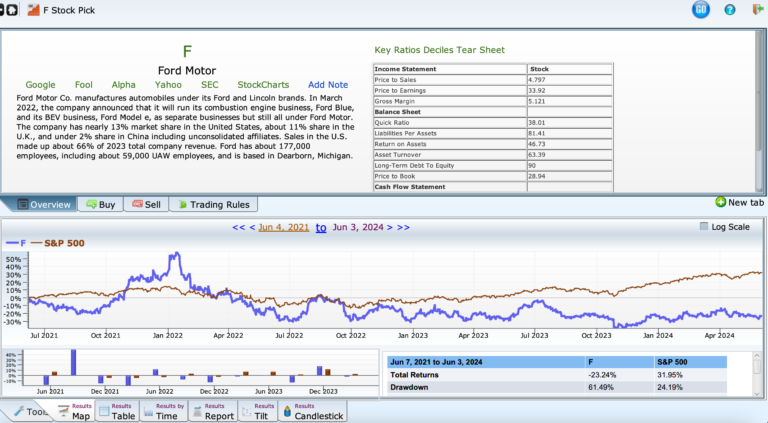768x423 pixels.
Task: Click the Drawdown row label
Action: 409,387
